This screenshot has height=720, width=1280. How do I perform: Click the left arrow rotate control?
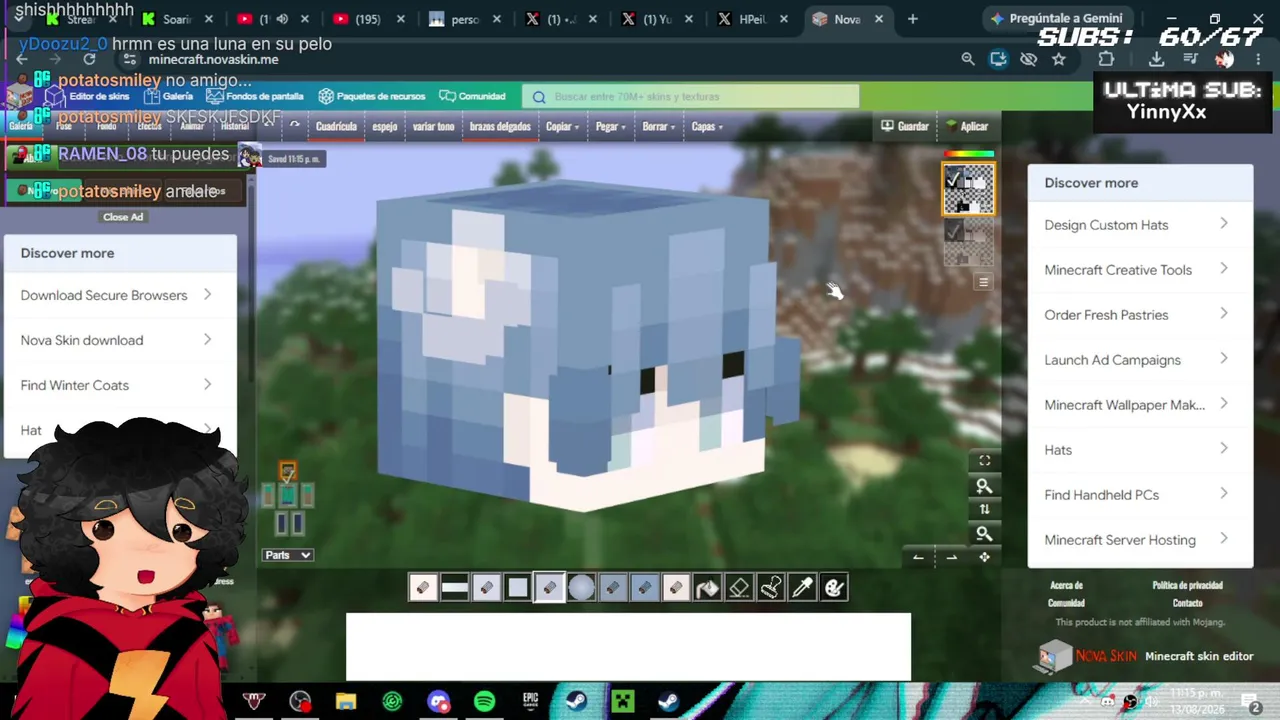click(x=918, y=557)
